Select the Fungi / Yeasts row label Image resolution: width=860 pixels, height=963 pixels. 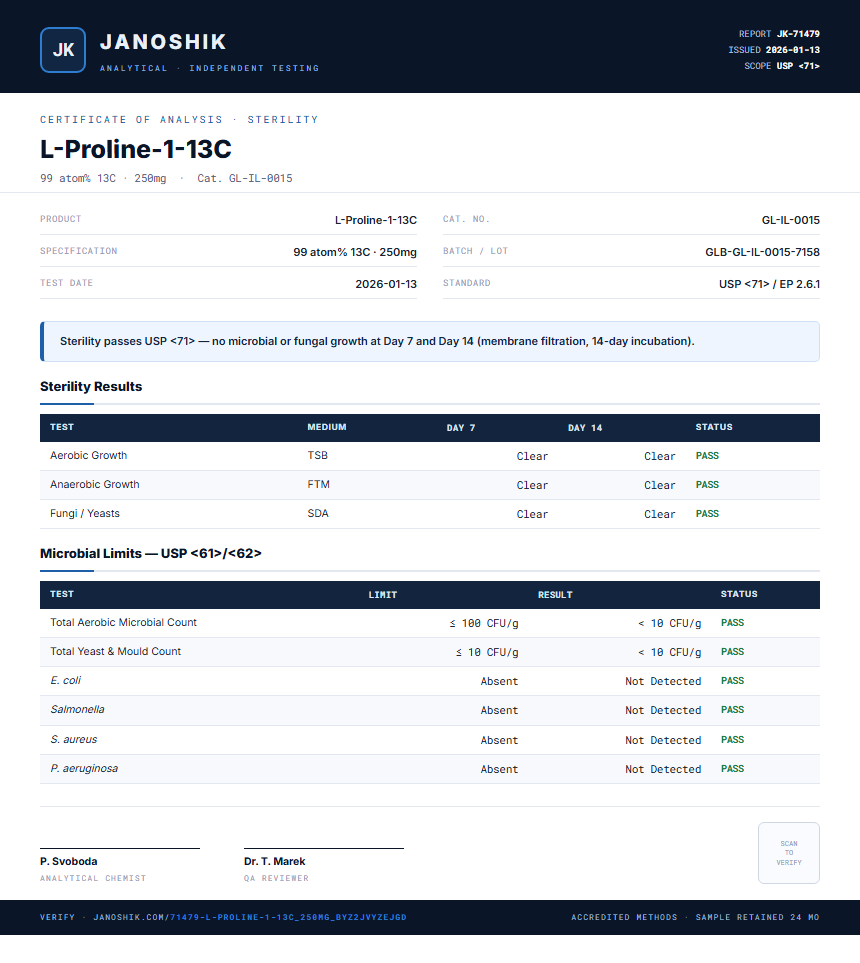click(85, 513)
